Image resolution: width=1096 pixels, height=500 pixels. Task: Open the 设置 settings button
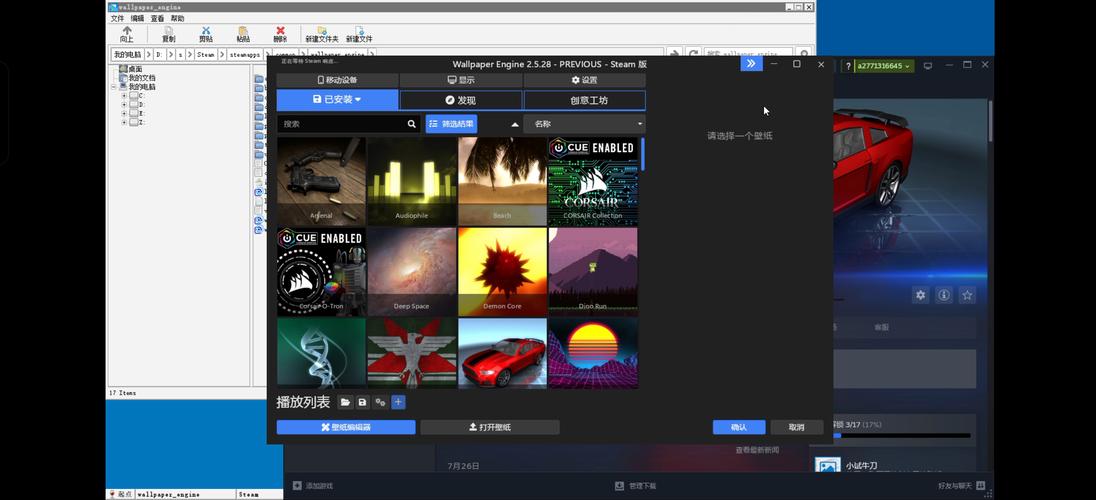point(585,80)
